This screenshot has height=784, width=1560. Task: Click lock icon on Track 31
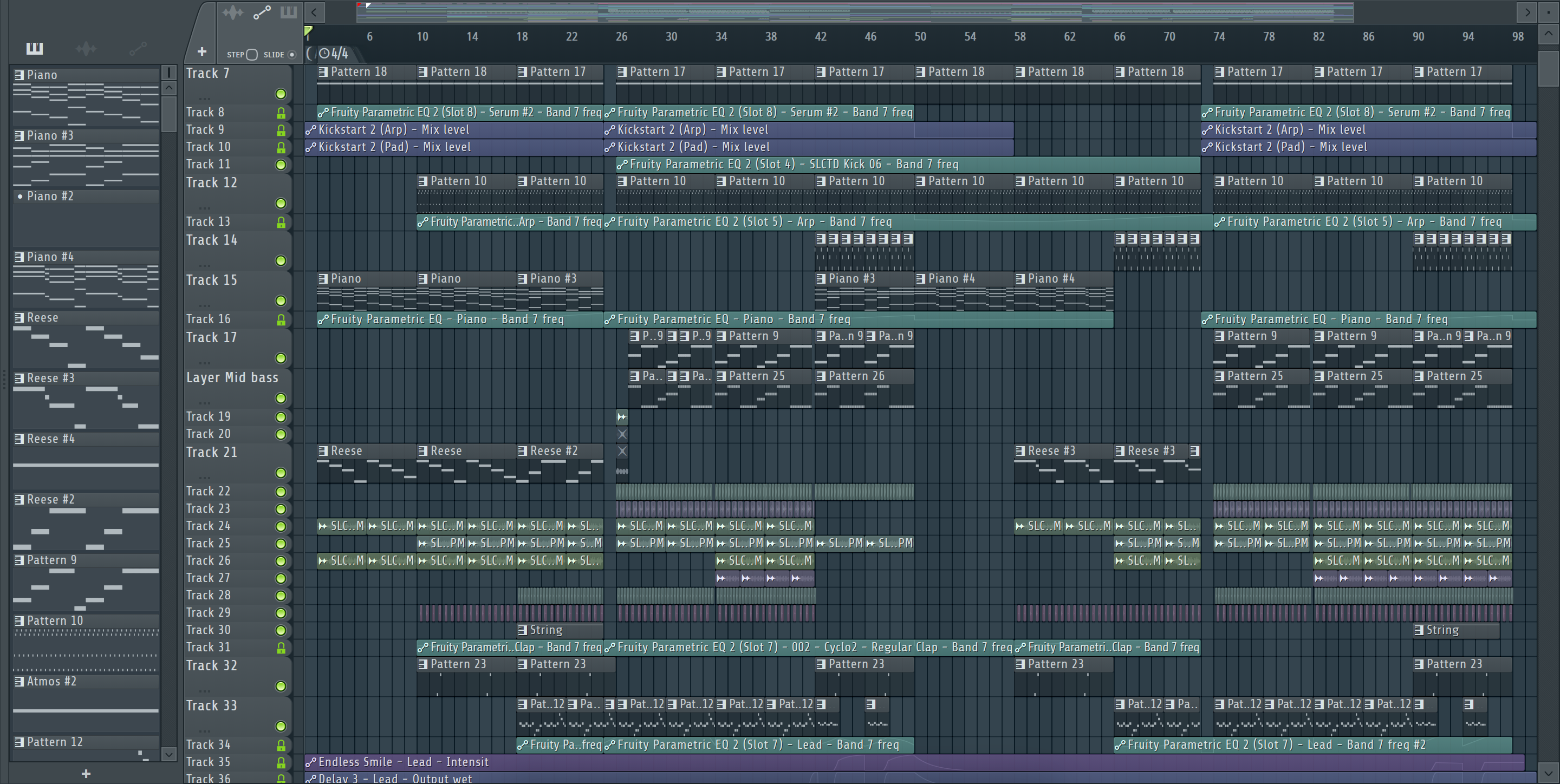click(x=281, y=648)
